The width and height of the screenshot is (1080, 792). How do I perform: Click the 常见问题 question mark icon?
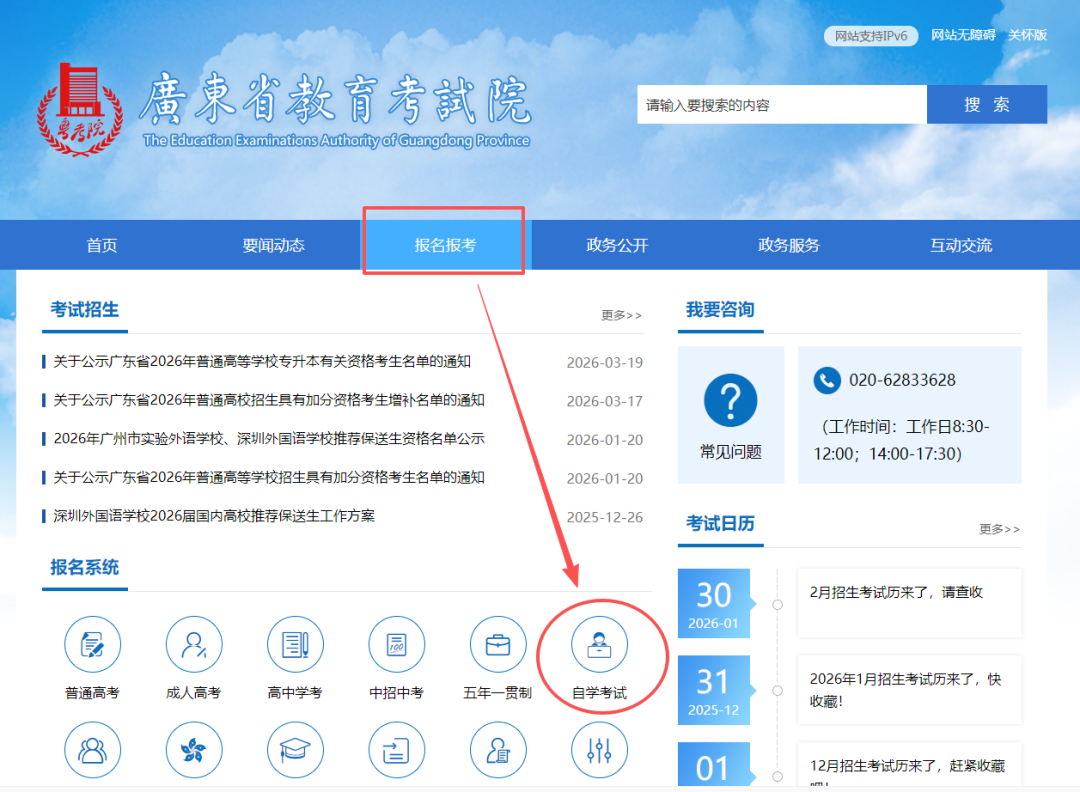(730, 400)
